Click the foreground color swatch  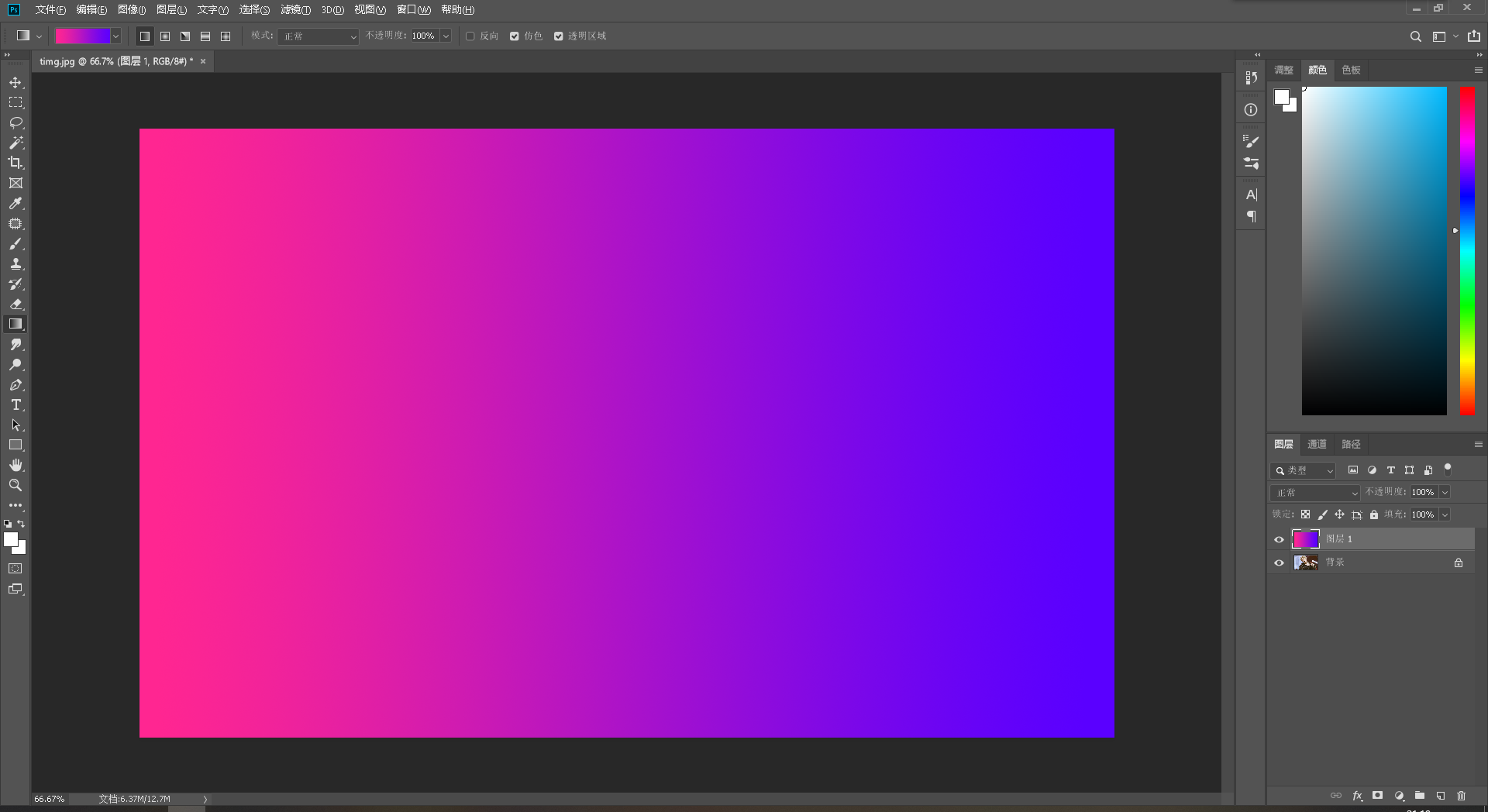12,539
